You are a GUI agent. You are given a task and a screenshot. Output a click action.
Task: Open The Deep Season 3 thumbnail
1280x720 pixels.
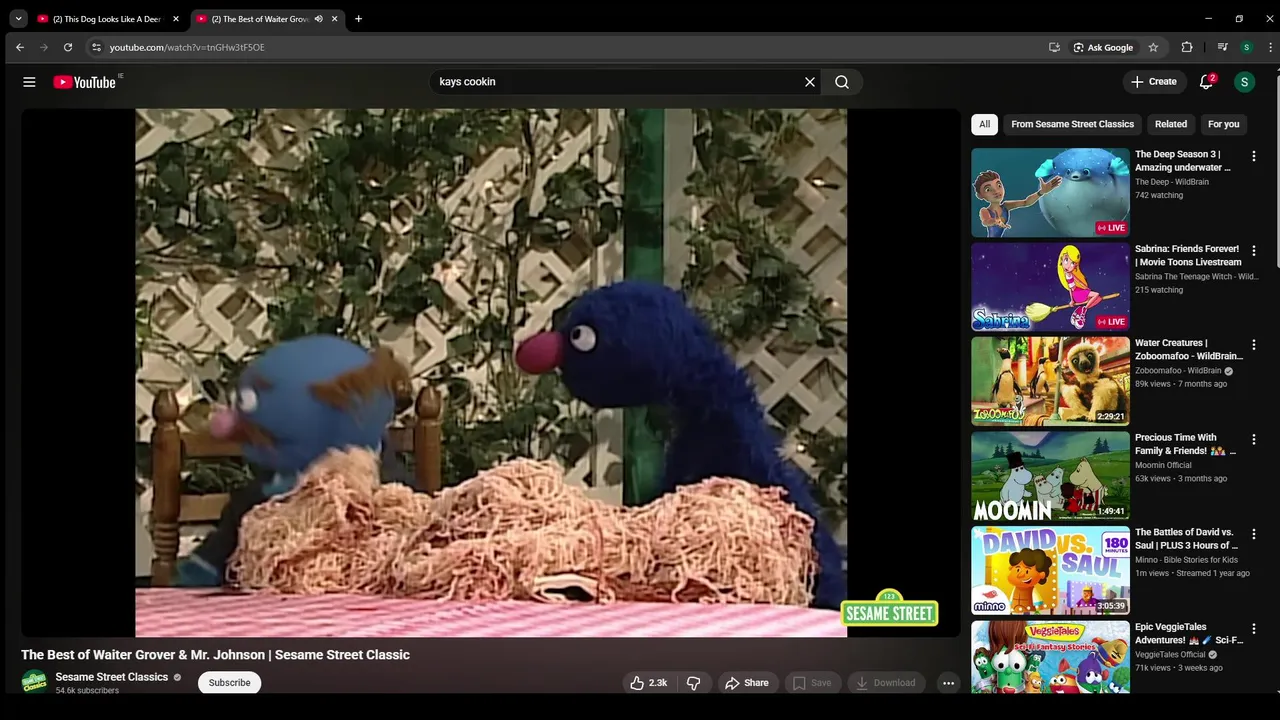point(1050,193)
